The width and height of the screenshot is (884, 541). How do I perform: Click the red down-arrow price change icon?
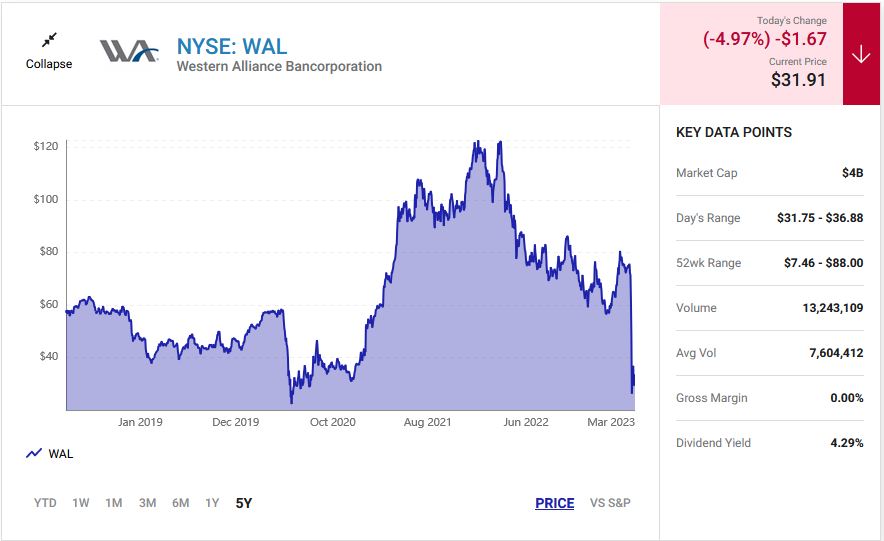(861, 55)
